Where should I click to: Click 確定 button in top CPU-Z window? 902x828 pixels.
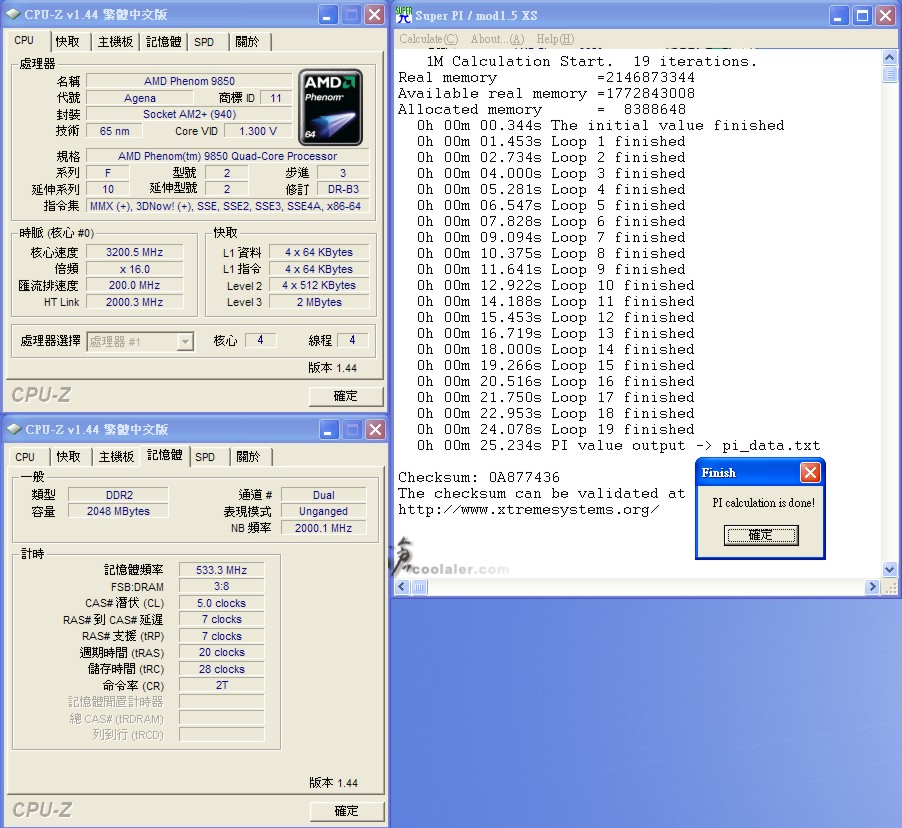tap(346, 396)
